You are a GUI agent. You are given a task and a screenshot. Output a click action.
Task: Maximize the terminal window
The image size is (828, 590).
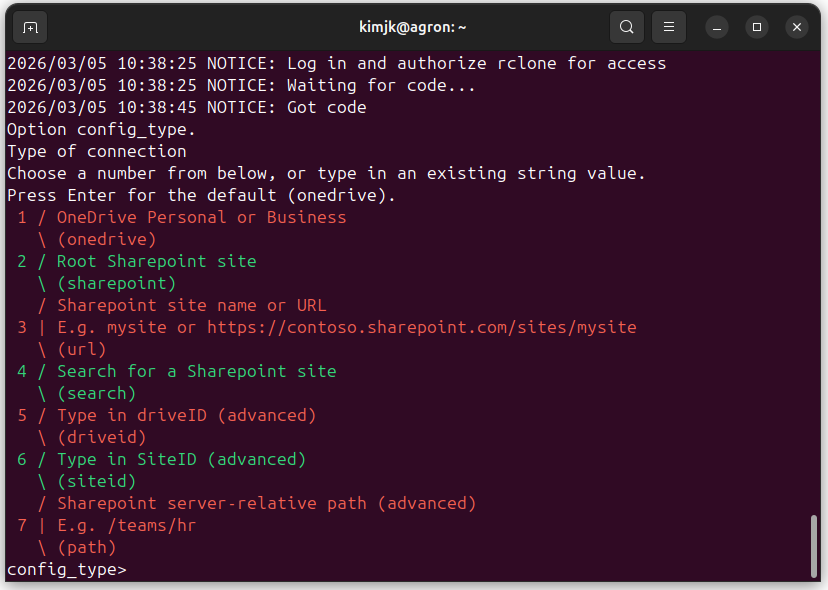coord(757,27)
